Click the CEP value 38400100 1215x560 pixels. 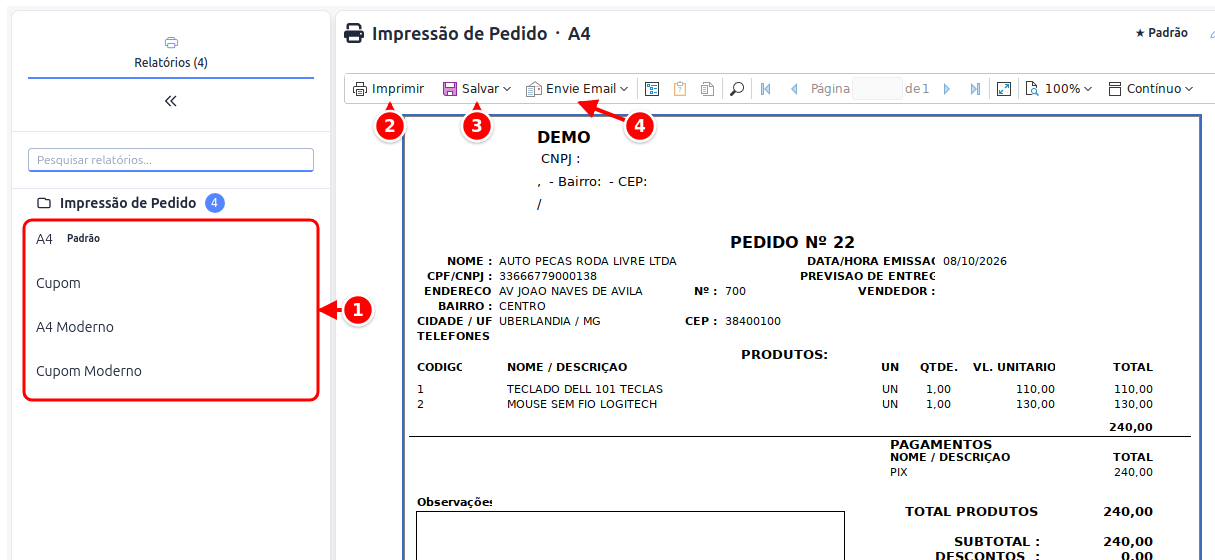tap(753, 321)
